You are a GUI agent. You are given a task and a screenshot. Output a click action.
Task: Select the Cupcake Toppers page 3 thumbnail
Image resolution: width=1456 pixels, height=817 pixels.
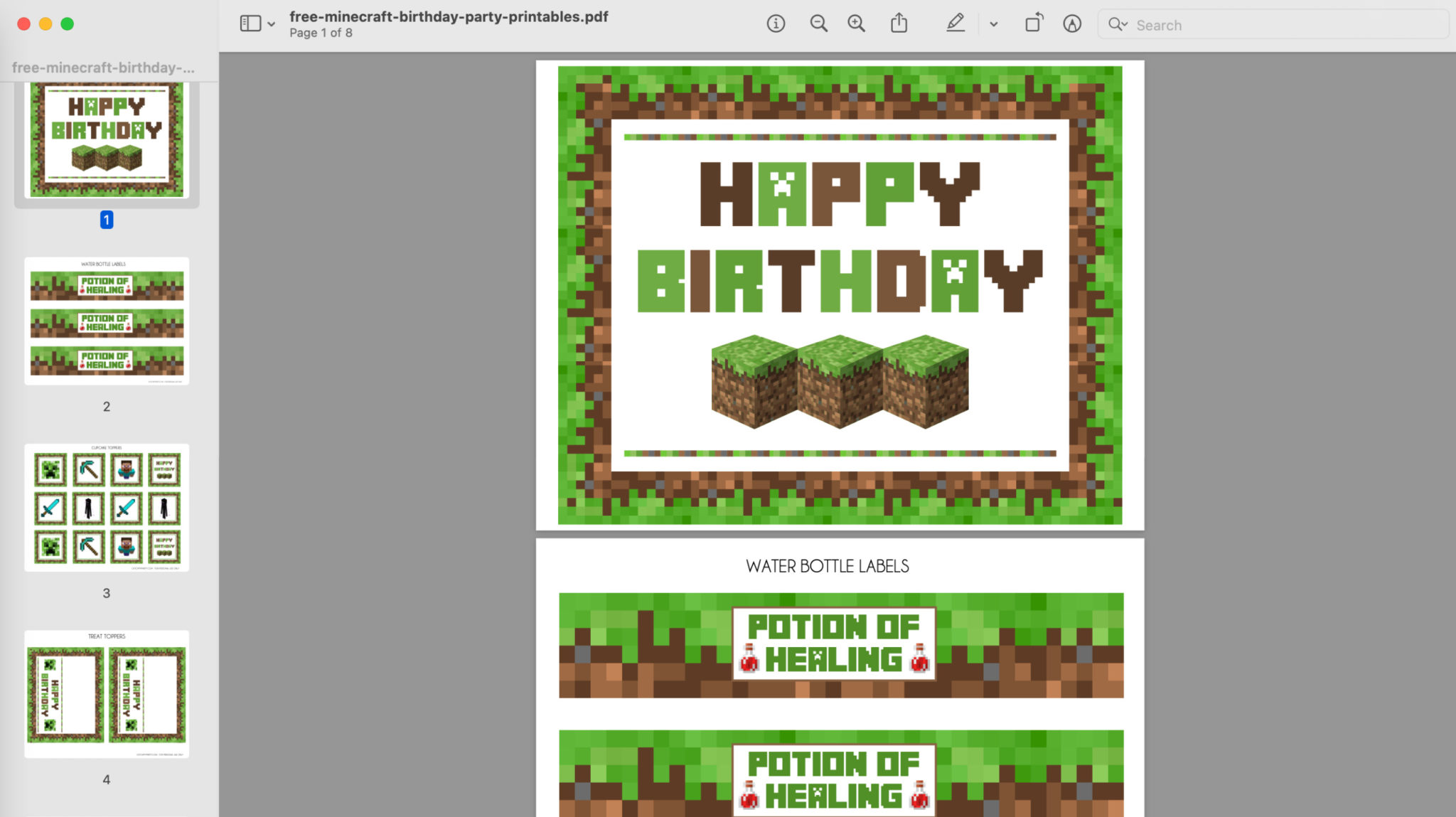107,508
